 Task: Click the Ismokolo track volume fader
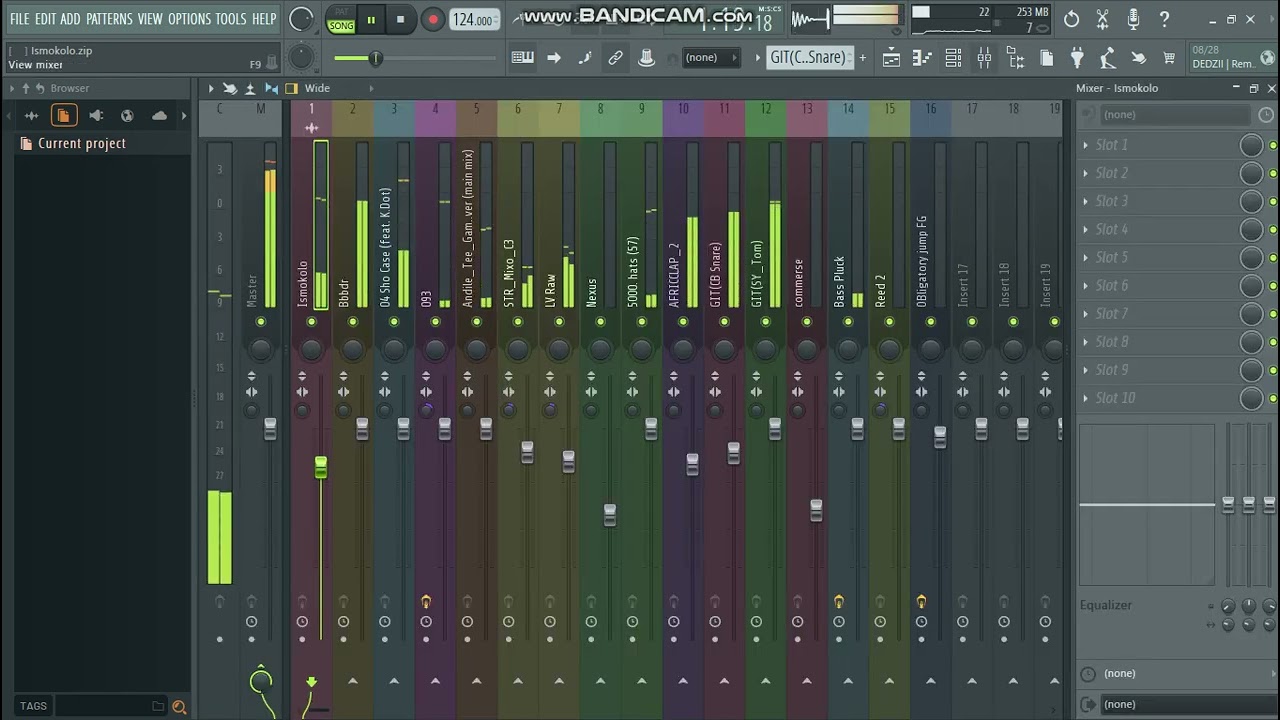click(321, 467)
